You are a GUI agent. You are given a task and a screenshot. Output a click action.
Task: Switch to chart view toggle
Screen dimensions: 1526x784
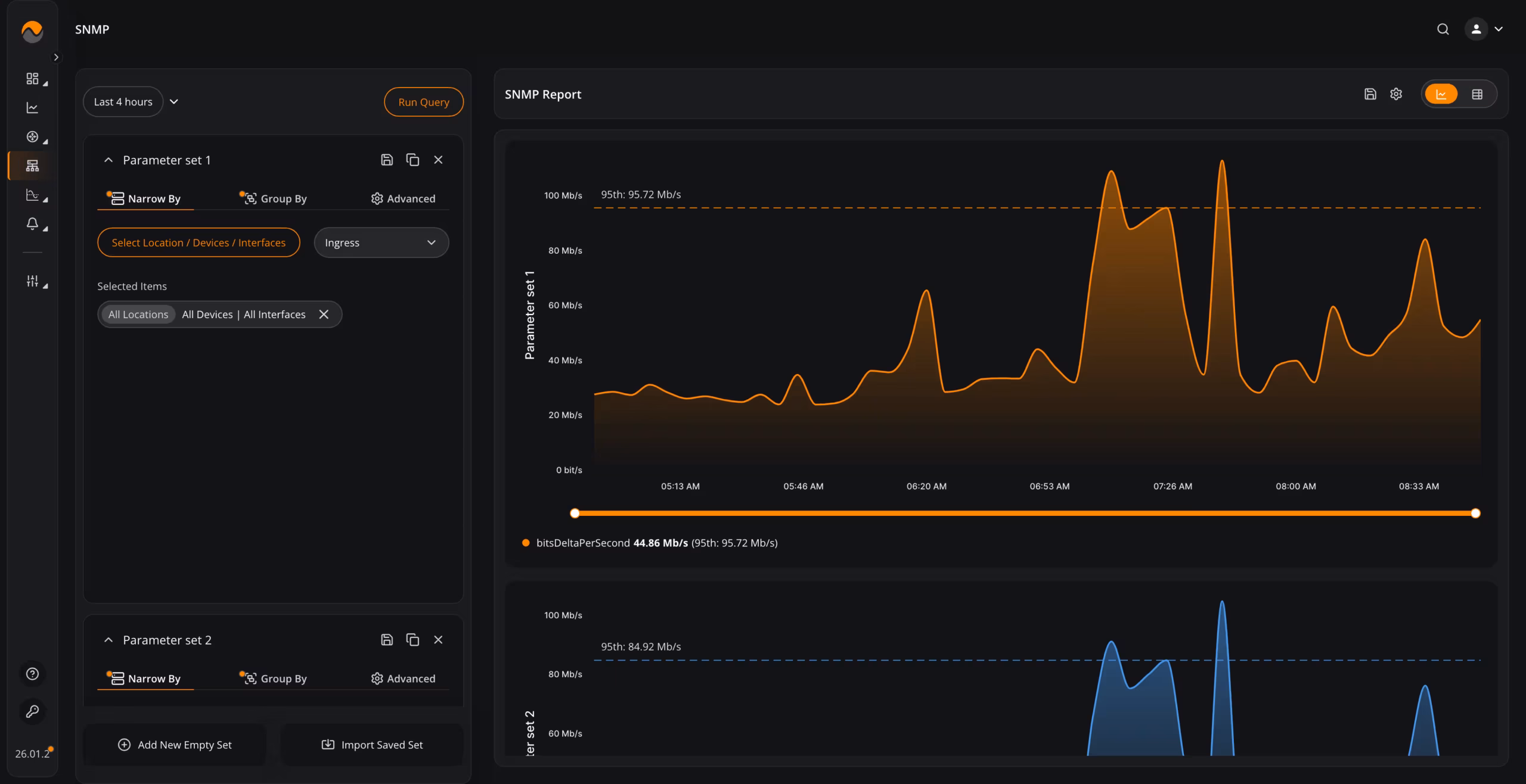(x=1441, y=94)
